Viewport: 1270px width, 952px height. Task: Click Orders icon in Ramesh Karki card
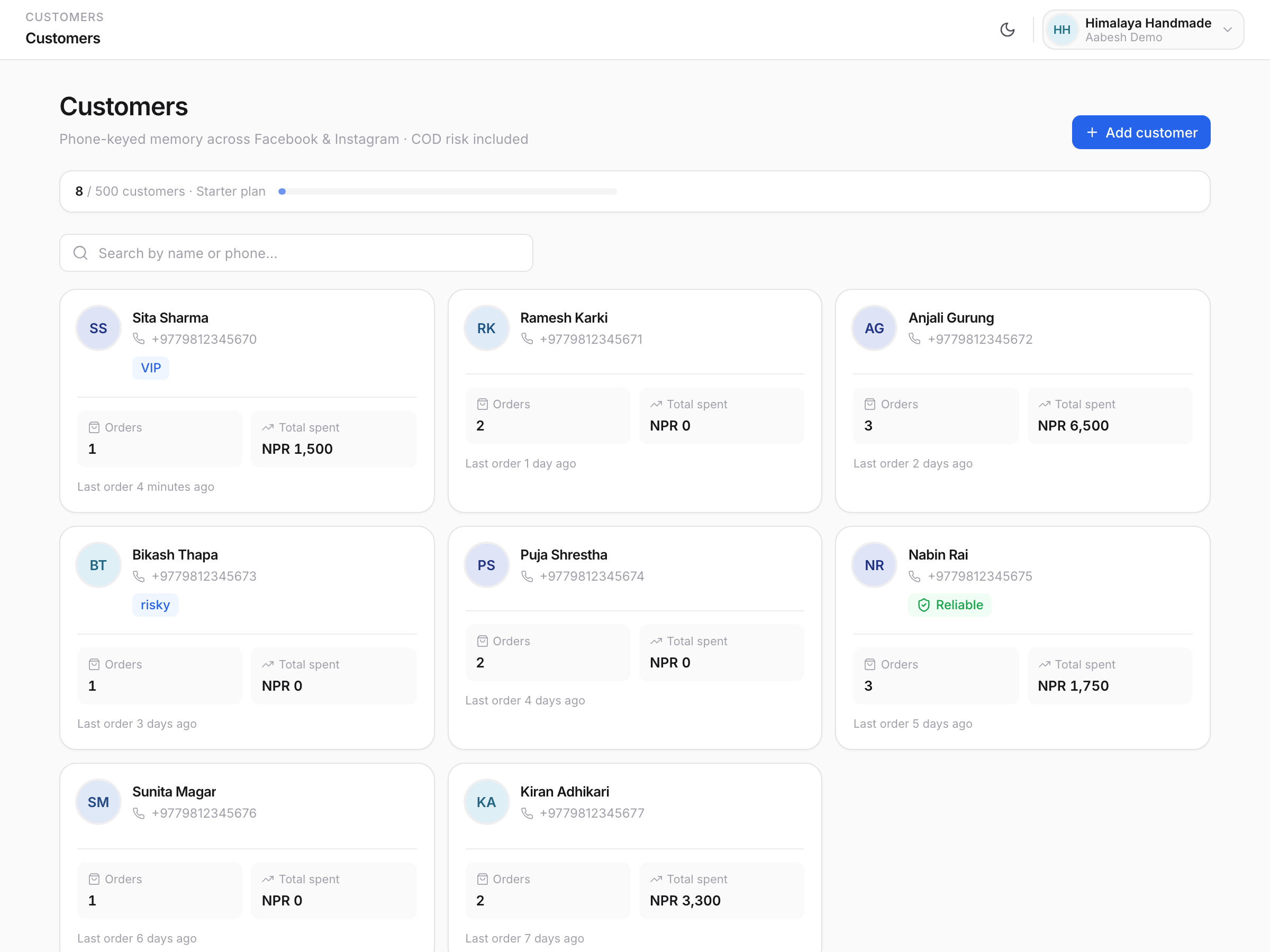pos(482,405)
